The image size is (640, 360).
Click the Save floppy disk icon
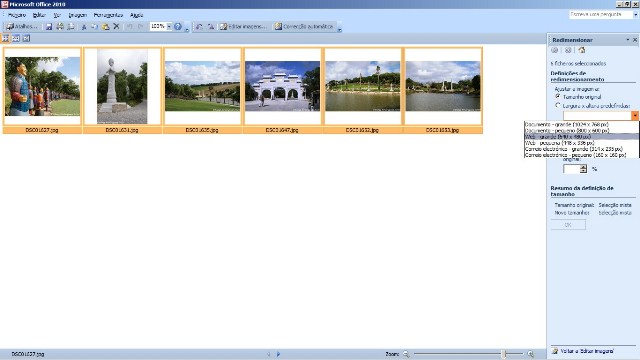pos(49,27)
